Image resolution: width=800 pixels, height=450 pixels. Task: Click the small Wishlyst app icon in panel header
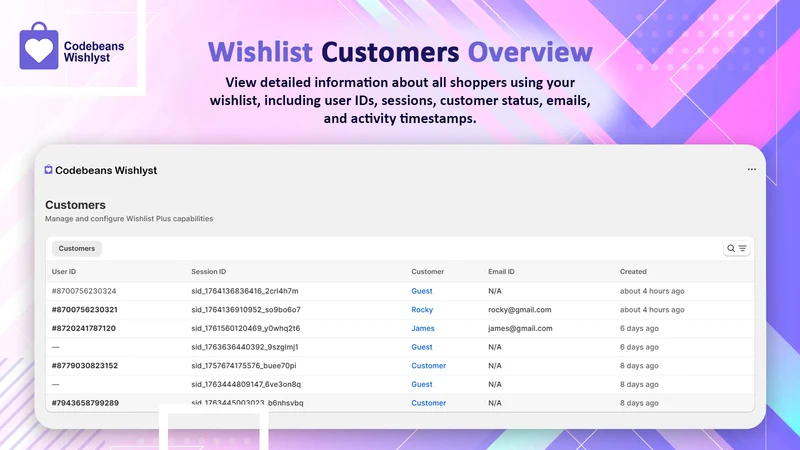(x=48, y=169)
